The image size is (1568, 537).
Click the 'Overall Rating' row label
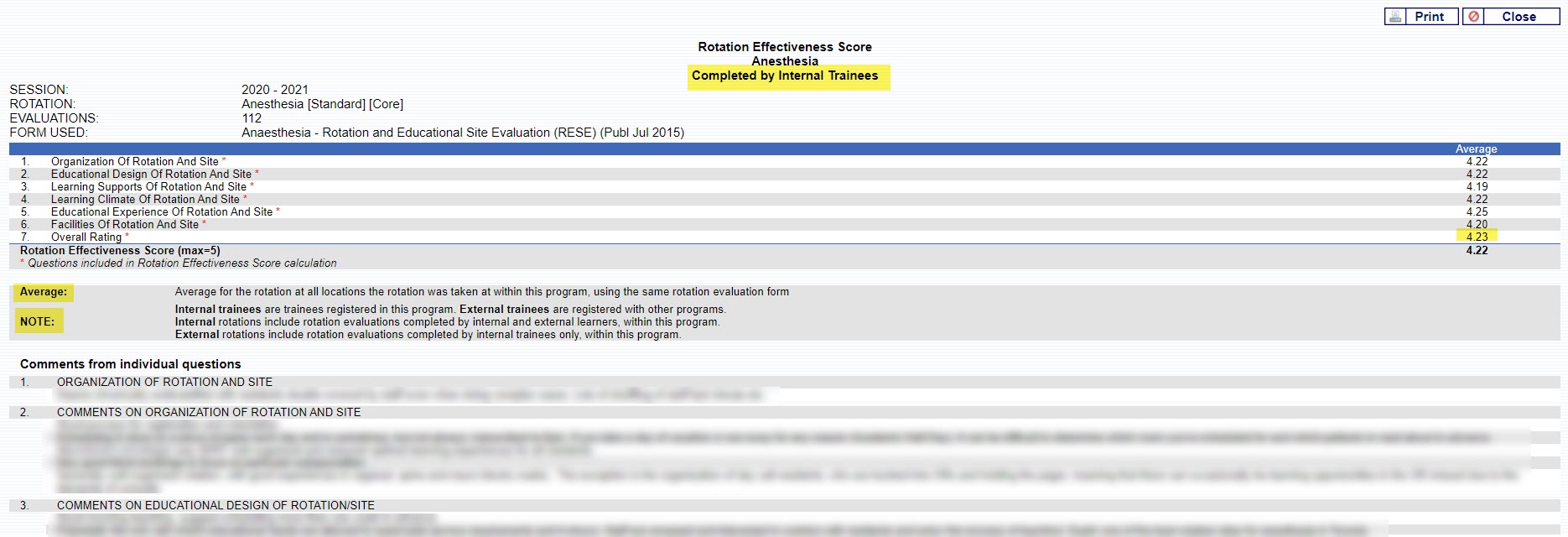[86, 237]
